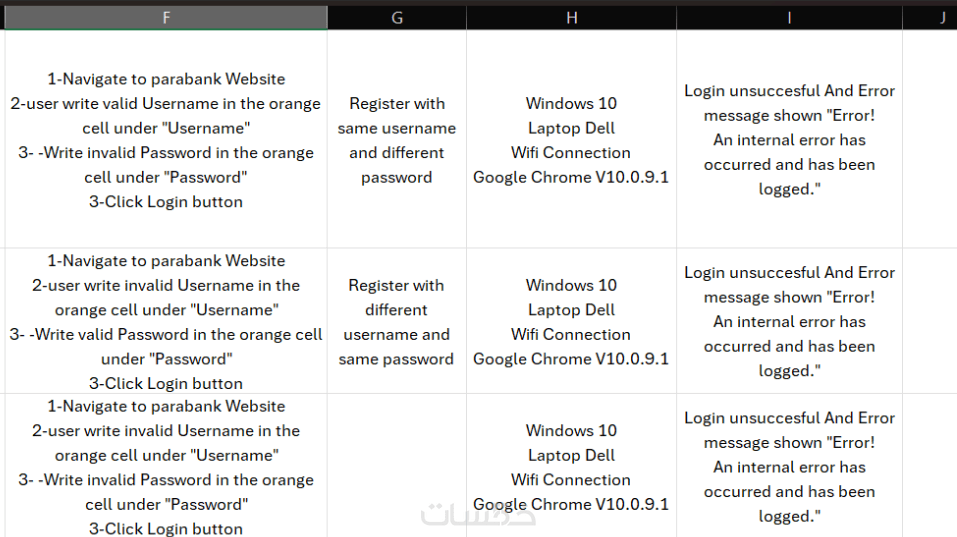This screenshot has width=957, height=537.
Task: Click empty cell below "Register with different username"
Action: click(x=397, y=467)
